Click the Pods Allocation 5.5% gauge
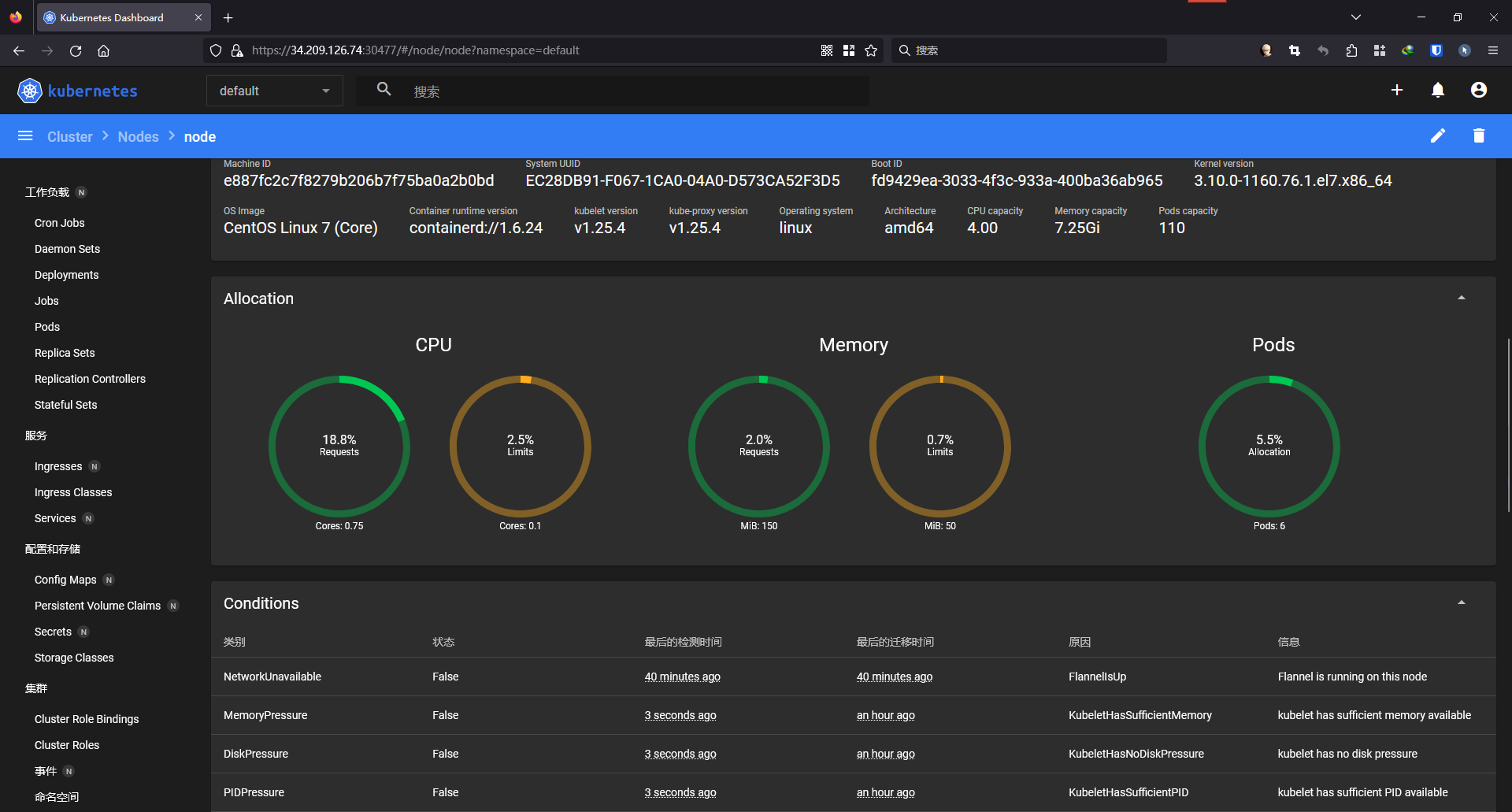1512x812 pixels. tap(1269, 446)
